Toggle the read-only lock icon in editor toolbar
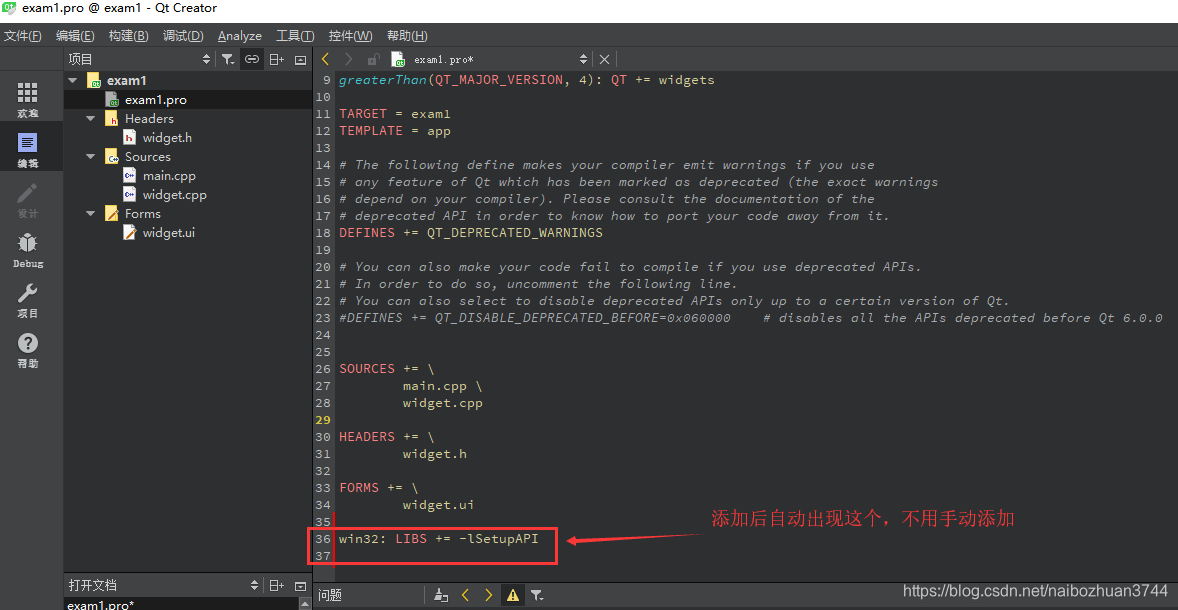 (x=372, y=59)
